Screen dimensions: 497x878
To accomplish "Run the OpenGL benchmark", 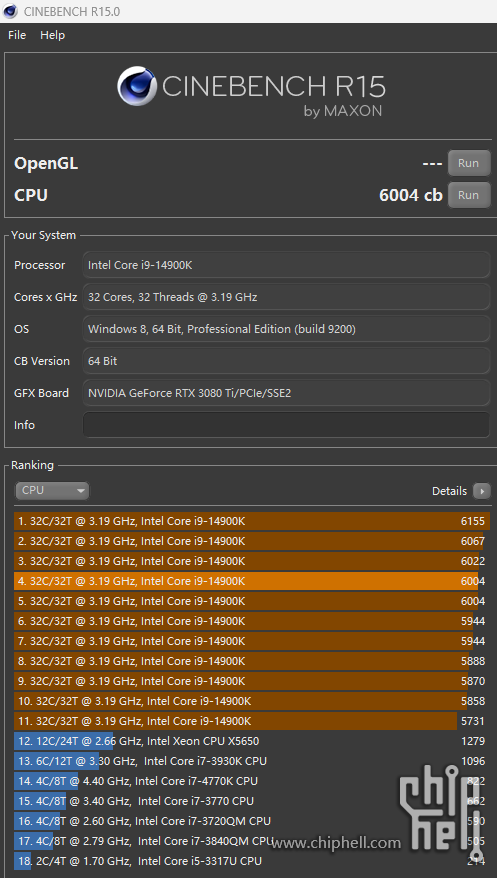I will [468, 164].
